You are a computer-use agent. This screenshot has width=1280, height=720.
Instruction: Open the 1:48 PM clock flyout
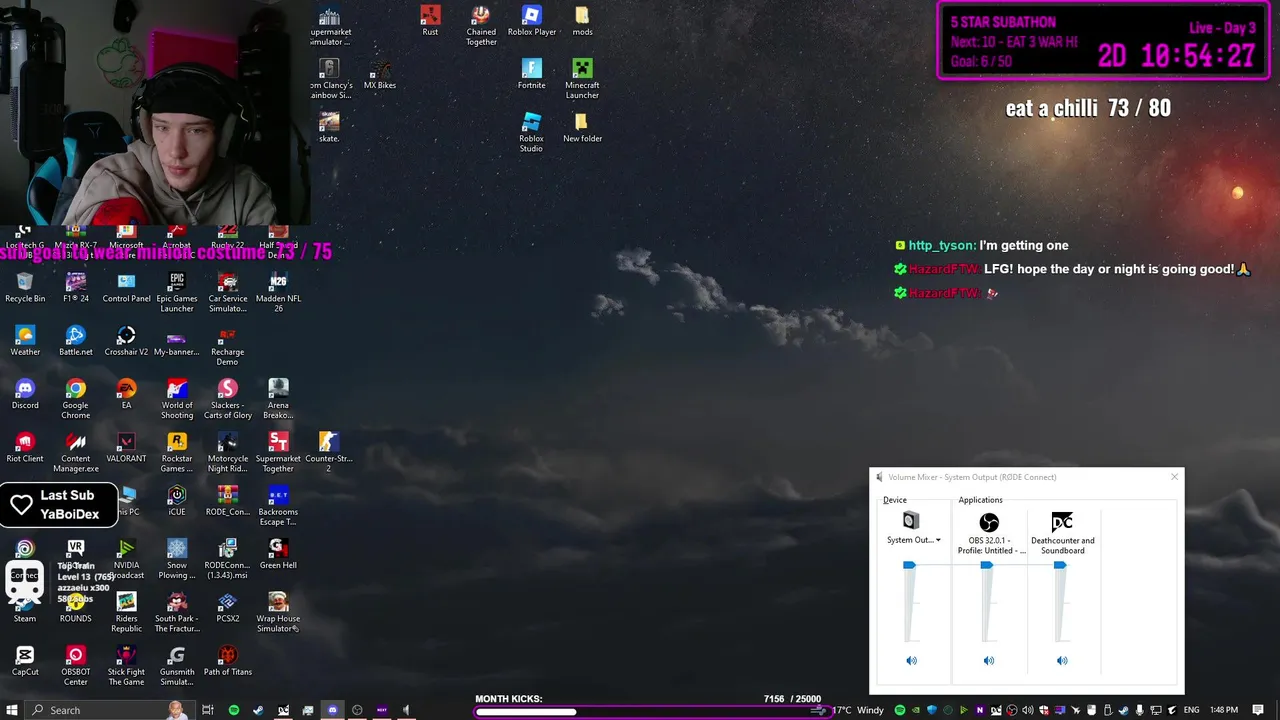[x=1224, y=710]
